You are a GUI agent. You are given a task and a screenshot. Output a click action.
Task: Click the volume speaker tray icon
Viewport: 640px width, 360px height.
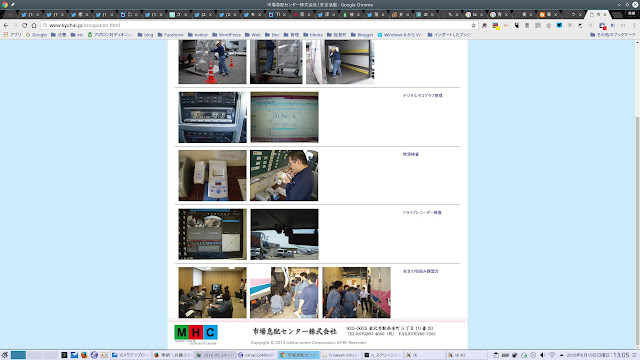coord(542,355)
